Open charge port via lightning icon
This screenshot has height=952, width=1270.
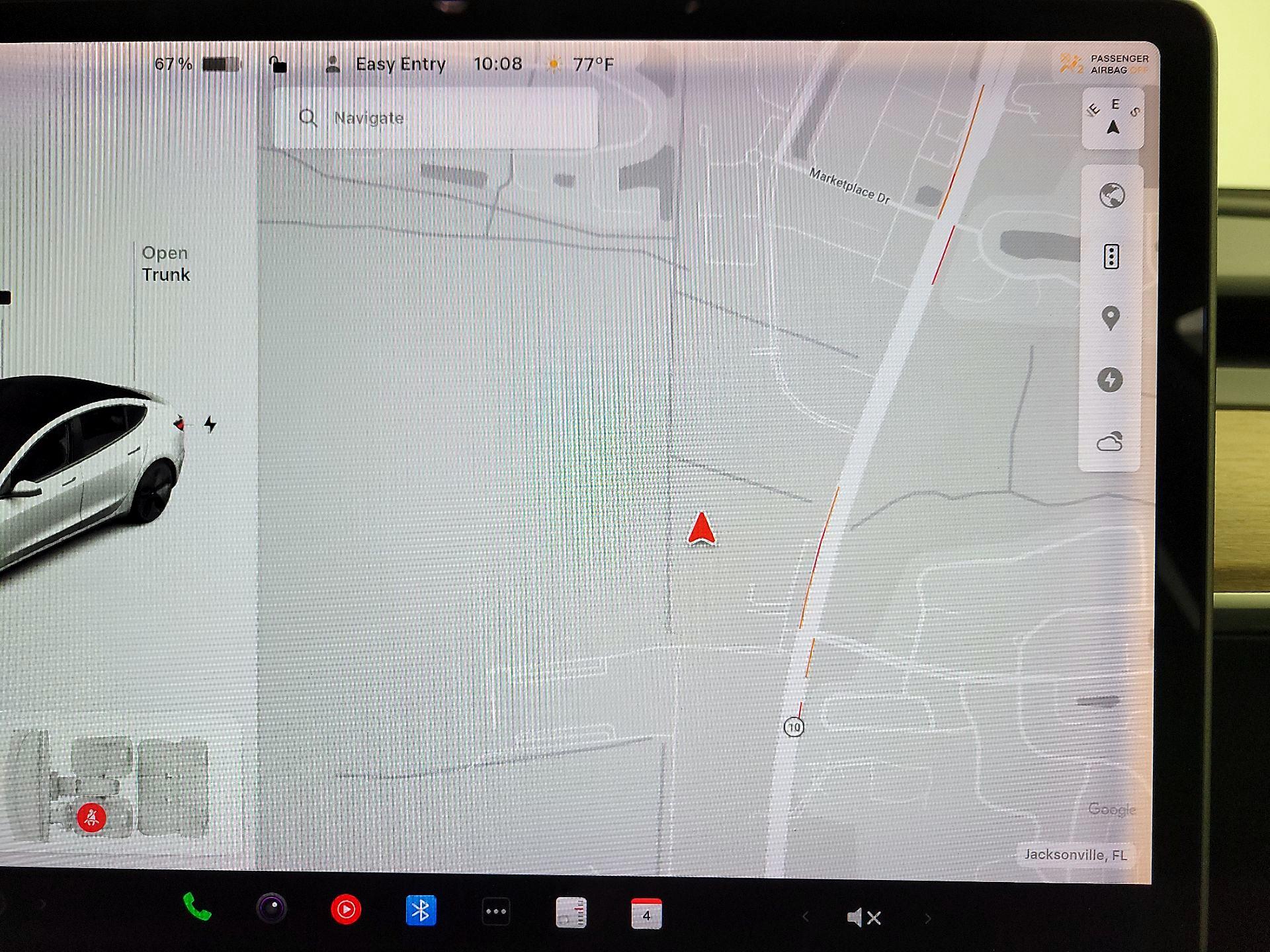pos(210,424)
